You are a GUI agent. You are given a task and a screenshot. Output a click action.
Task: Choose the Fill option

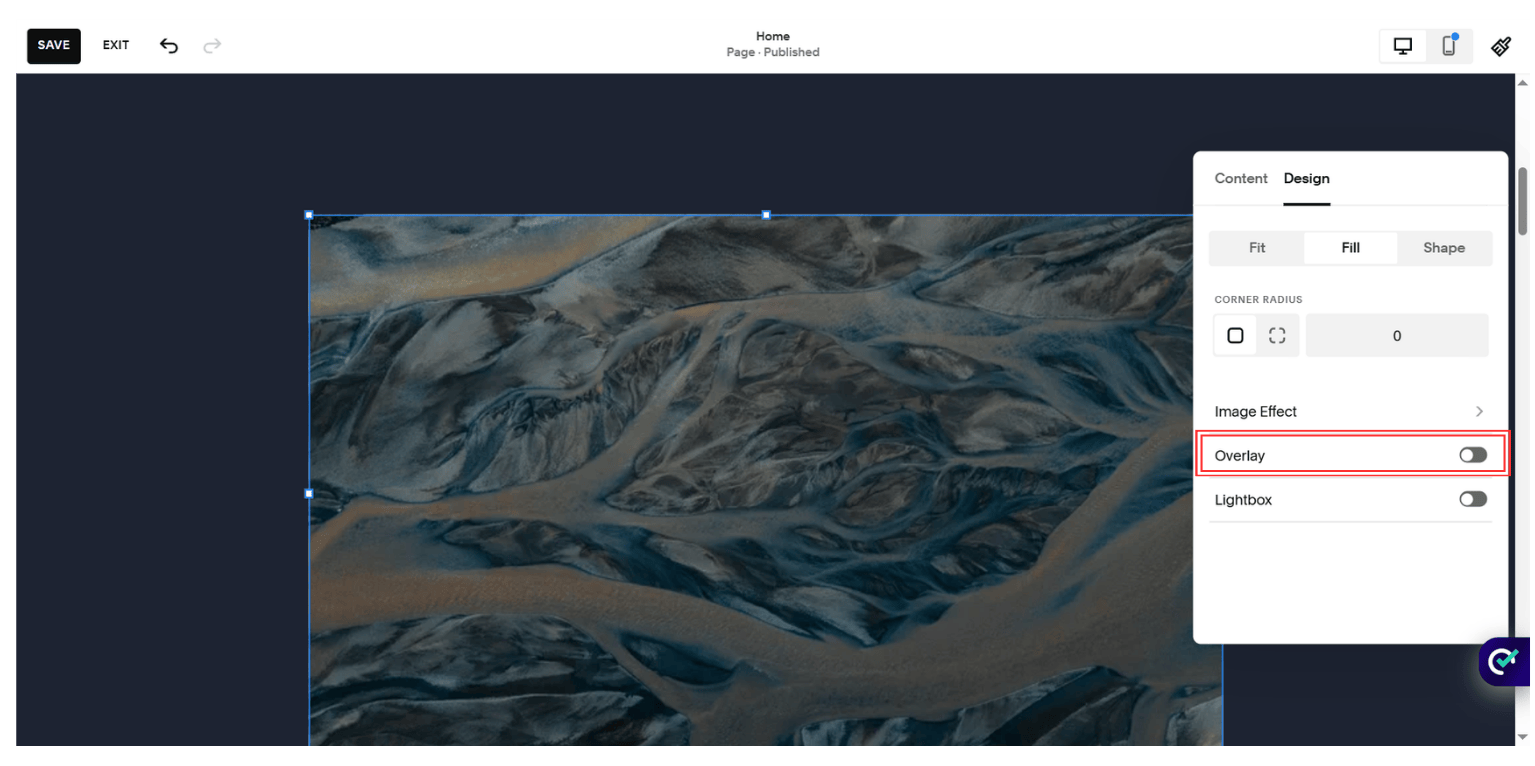click(x=1350, y=248)
